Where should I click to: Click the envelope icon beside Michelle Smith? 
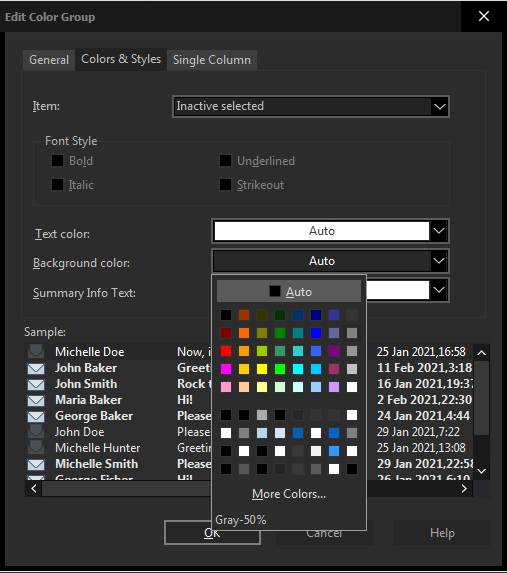click(x=36, y=464)
